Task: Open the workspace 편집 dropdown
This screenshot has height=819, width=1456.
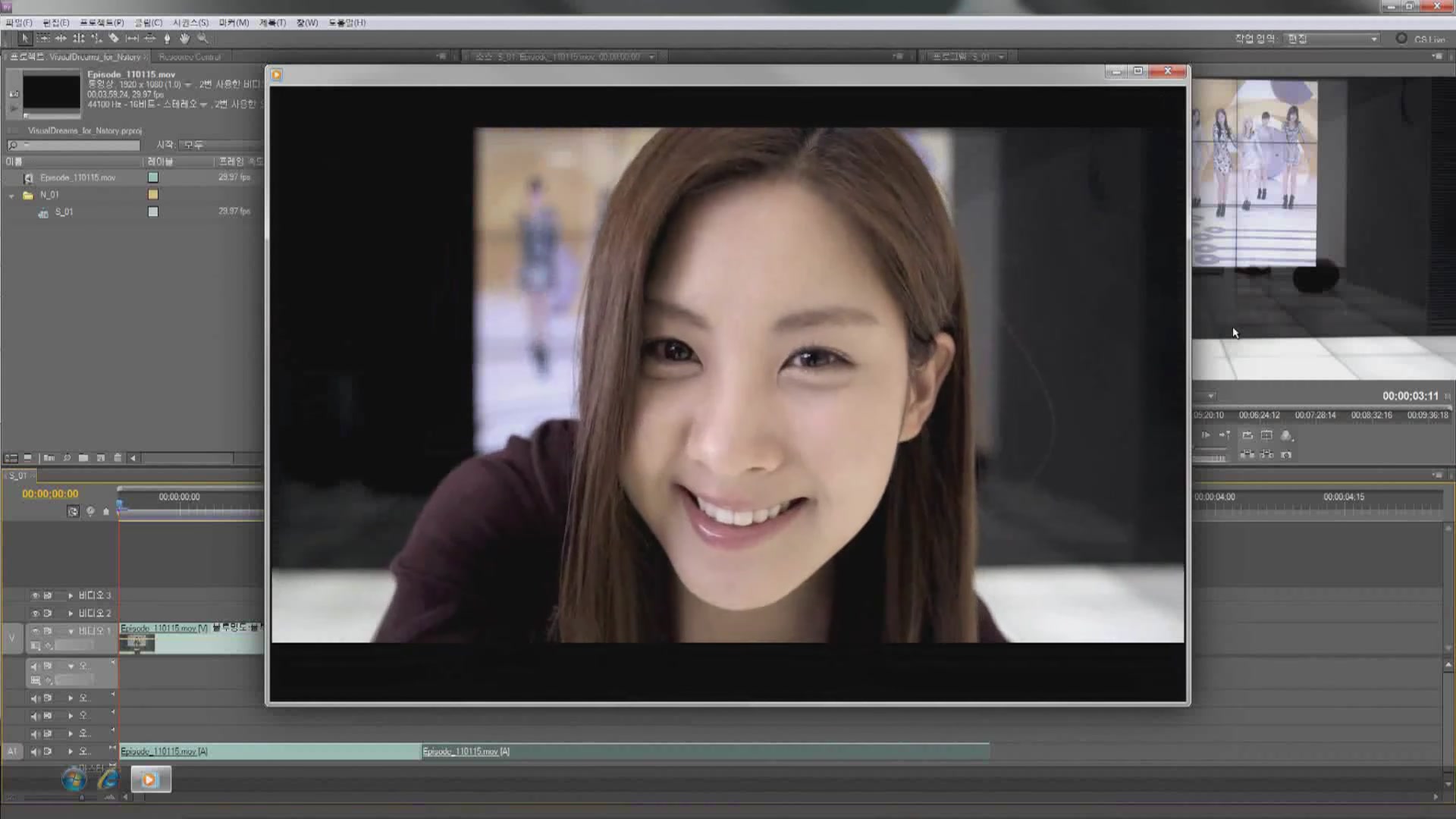Action: coord(1332,39)
